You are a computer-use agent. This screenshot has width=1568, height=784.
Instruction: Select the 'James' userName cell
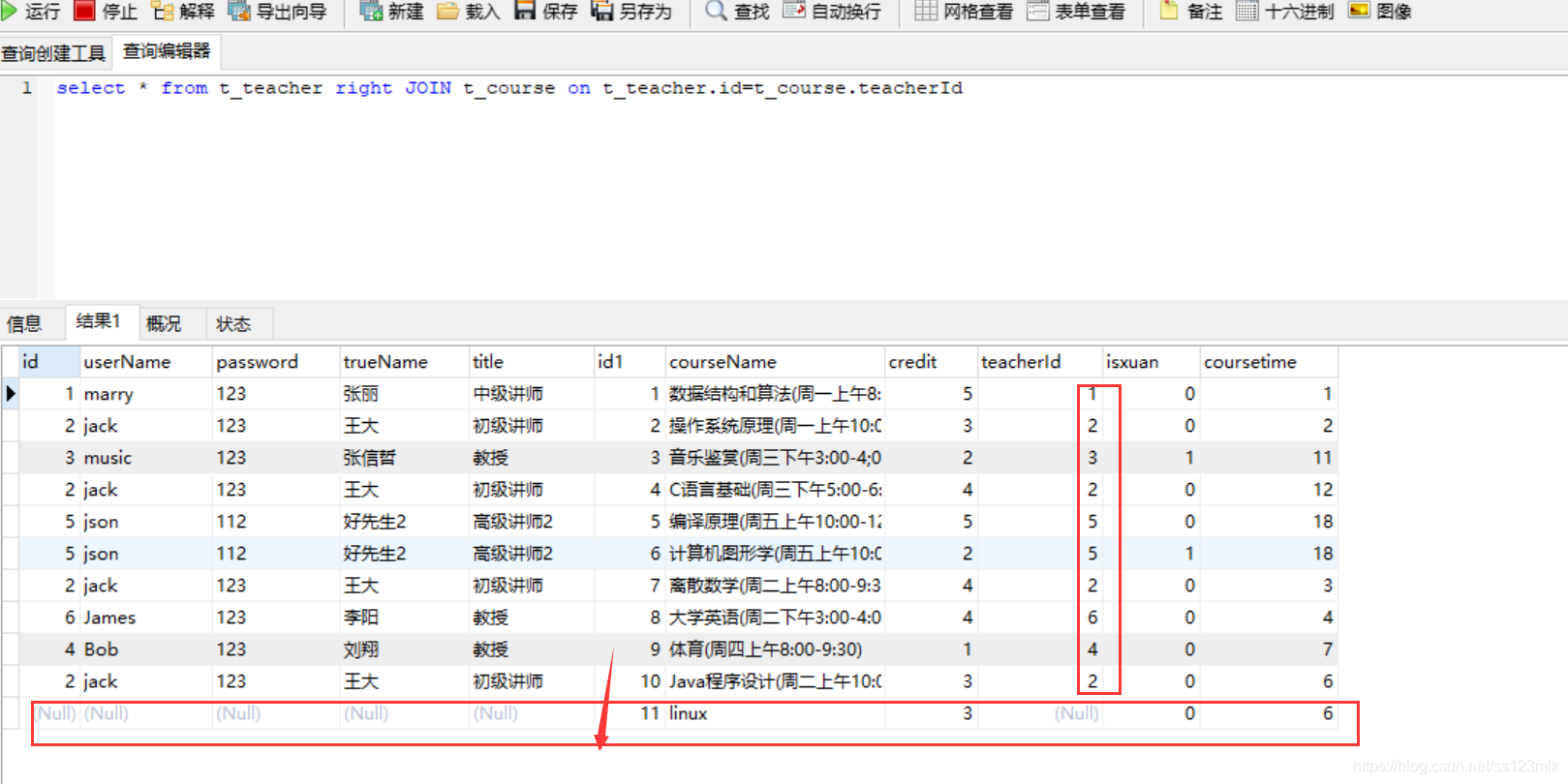145,618
